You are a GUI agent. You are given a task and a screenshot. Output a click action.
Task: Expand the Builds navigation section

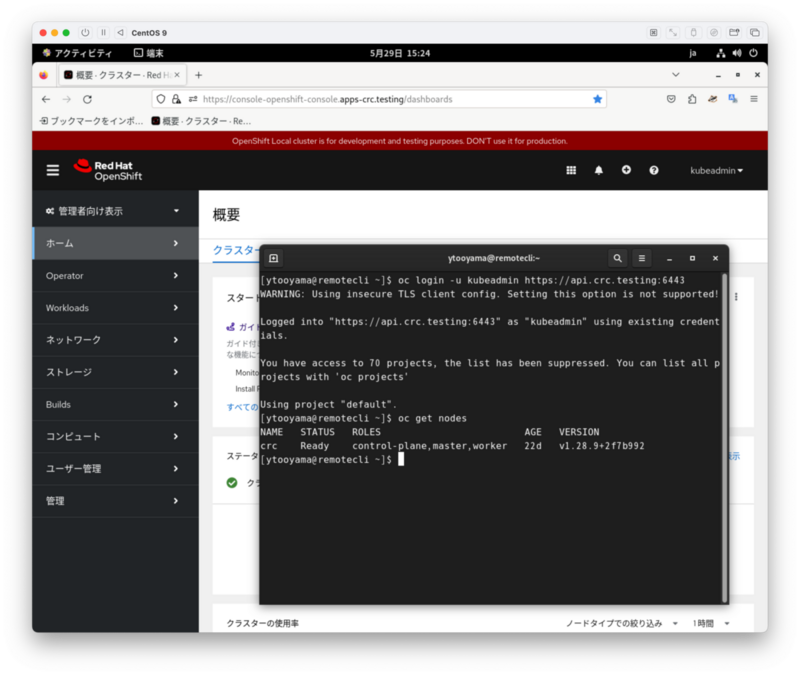click(115, 404)
